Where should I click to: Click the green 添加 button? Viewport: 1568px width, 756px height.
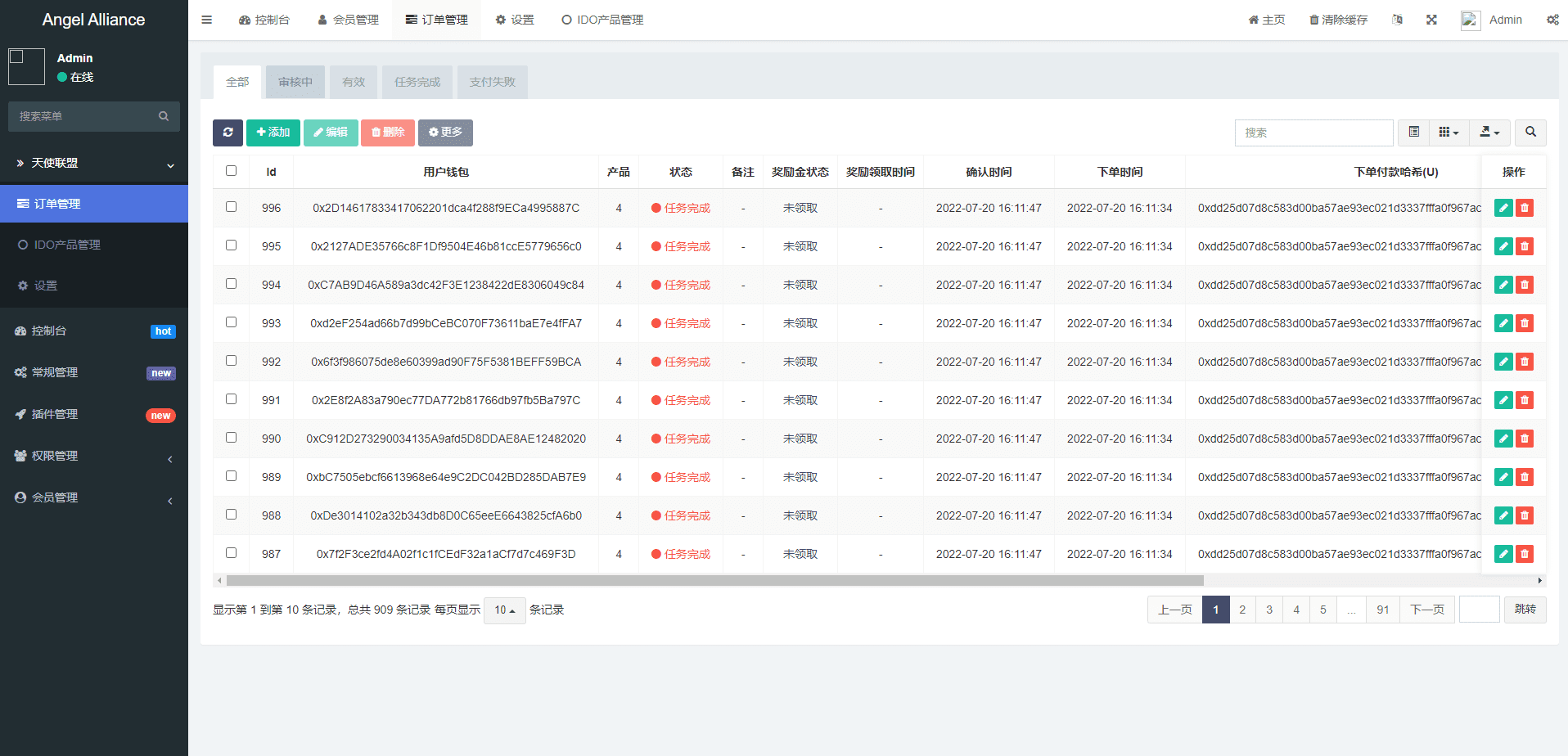[273, 133]
